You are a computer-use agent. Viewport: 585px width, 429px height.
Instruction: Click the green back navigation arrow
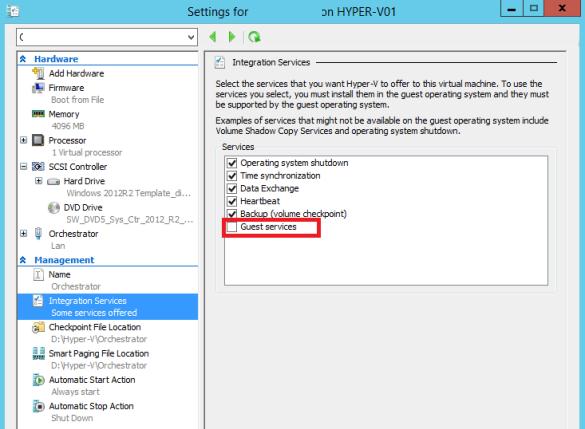click(213, 37)
